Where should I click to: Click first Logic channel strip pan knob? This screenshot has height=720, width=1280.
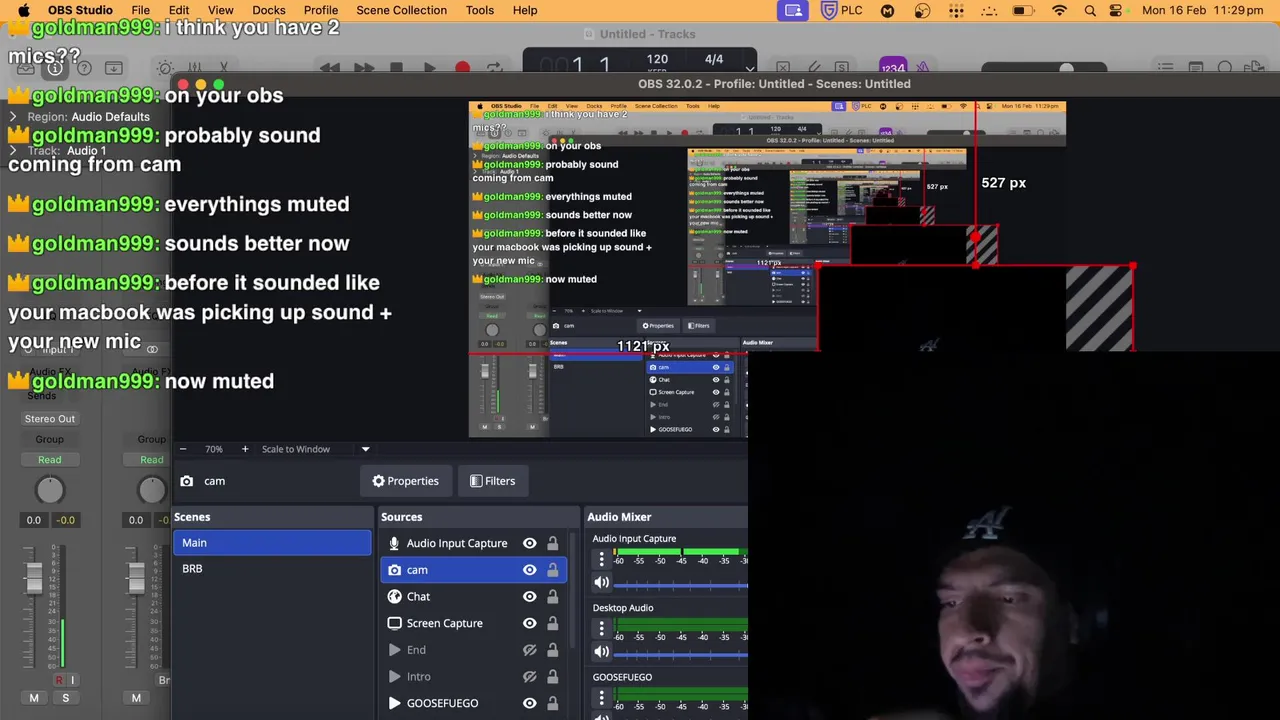(x=49, y=490)
